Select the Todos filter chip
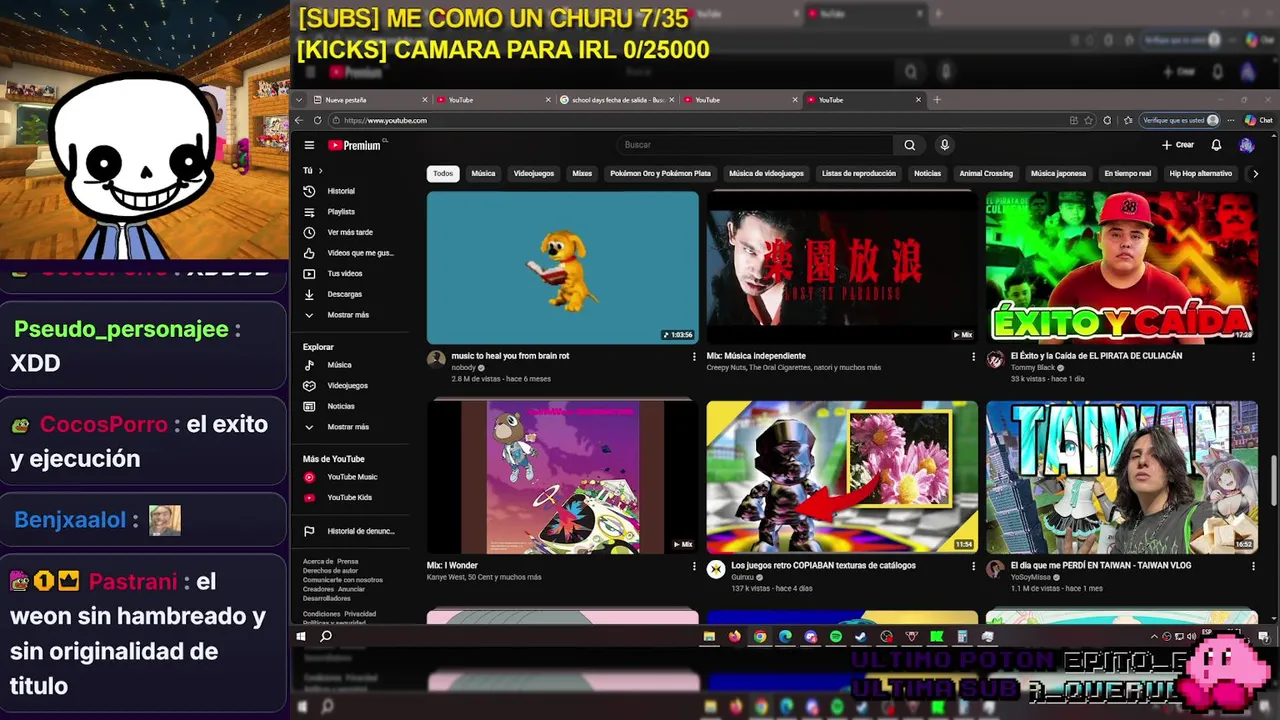1280x720 pixels. pyautogui.click(x=443, y=173)
